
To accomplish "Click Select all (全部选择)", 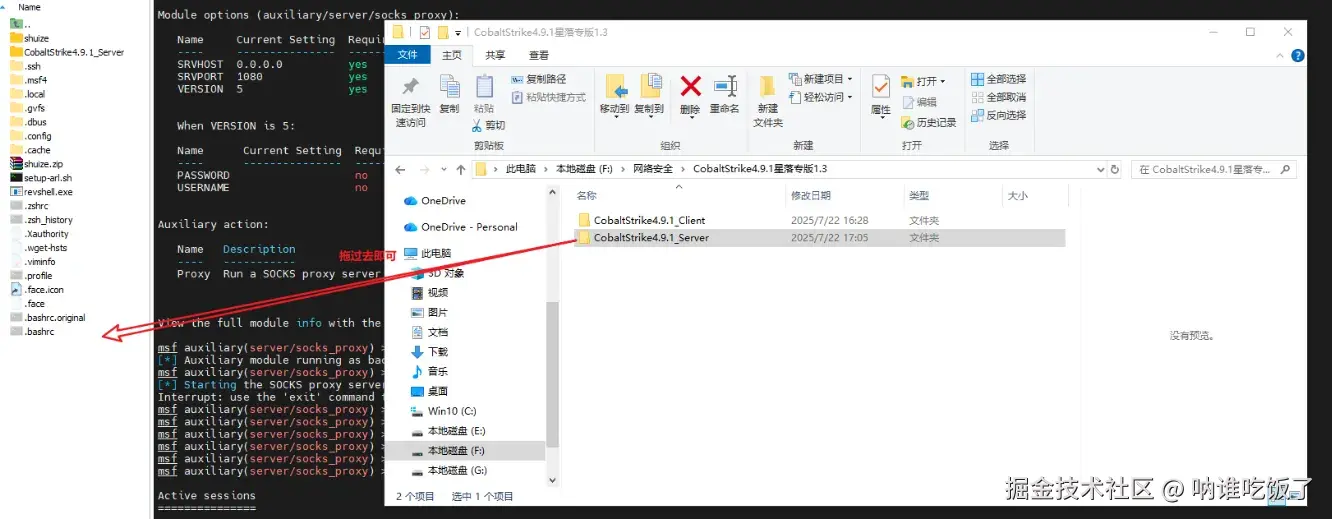I will point(998,79).
